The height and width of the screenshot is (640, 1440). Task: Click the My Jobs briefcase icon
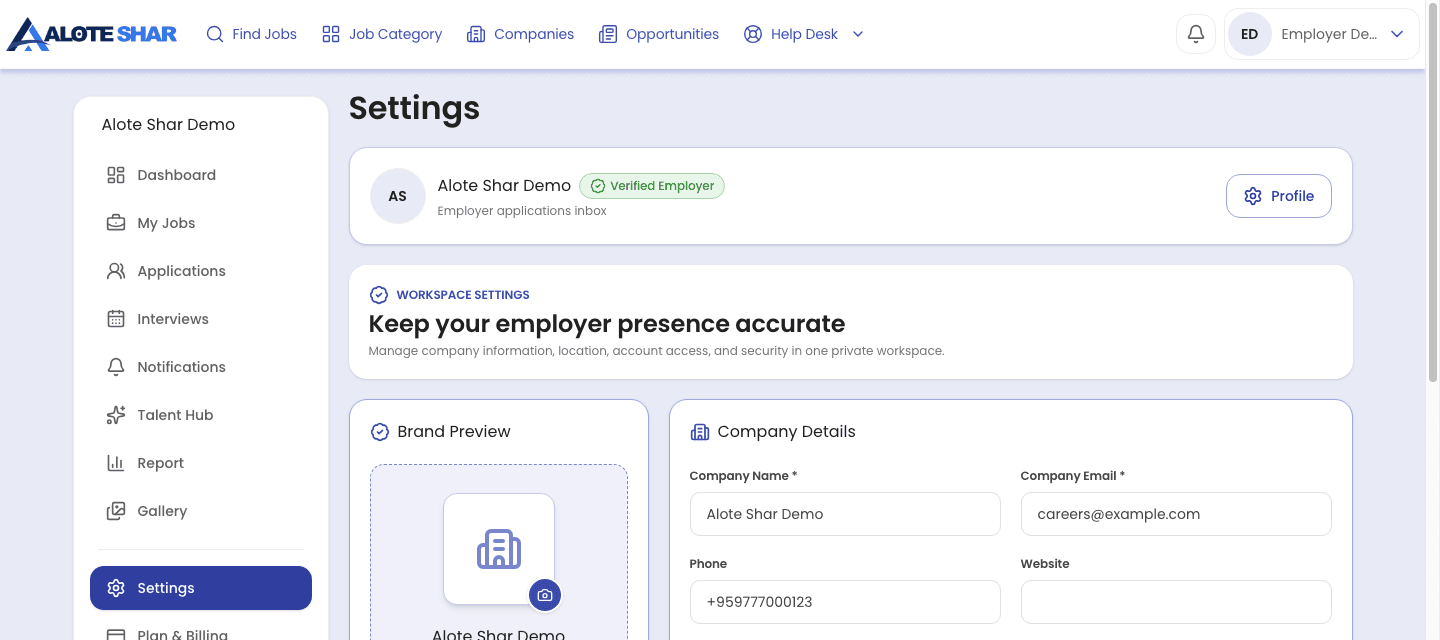(116, 223)
